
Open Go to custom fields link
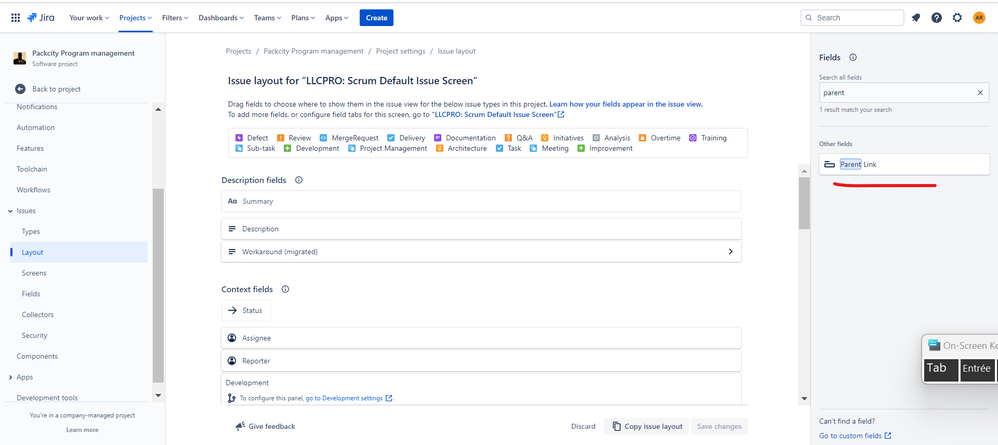pyautogui.click(x=855, y=436)
